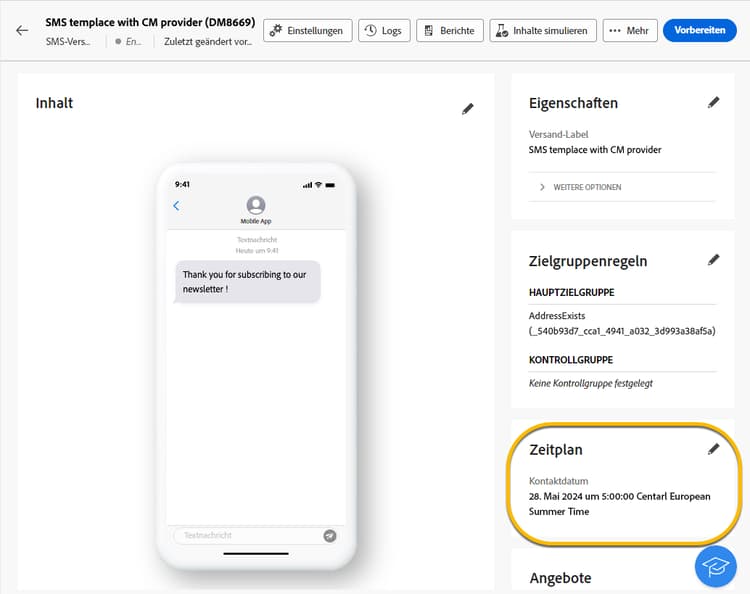Click the send icon in phone preview

330,536
